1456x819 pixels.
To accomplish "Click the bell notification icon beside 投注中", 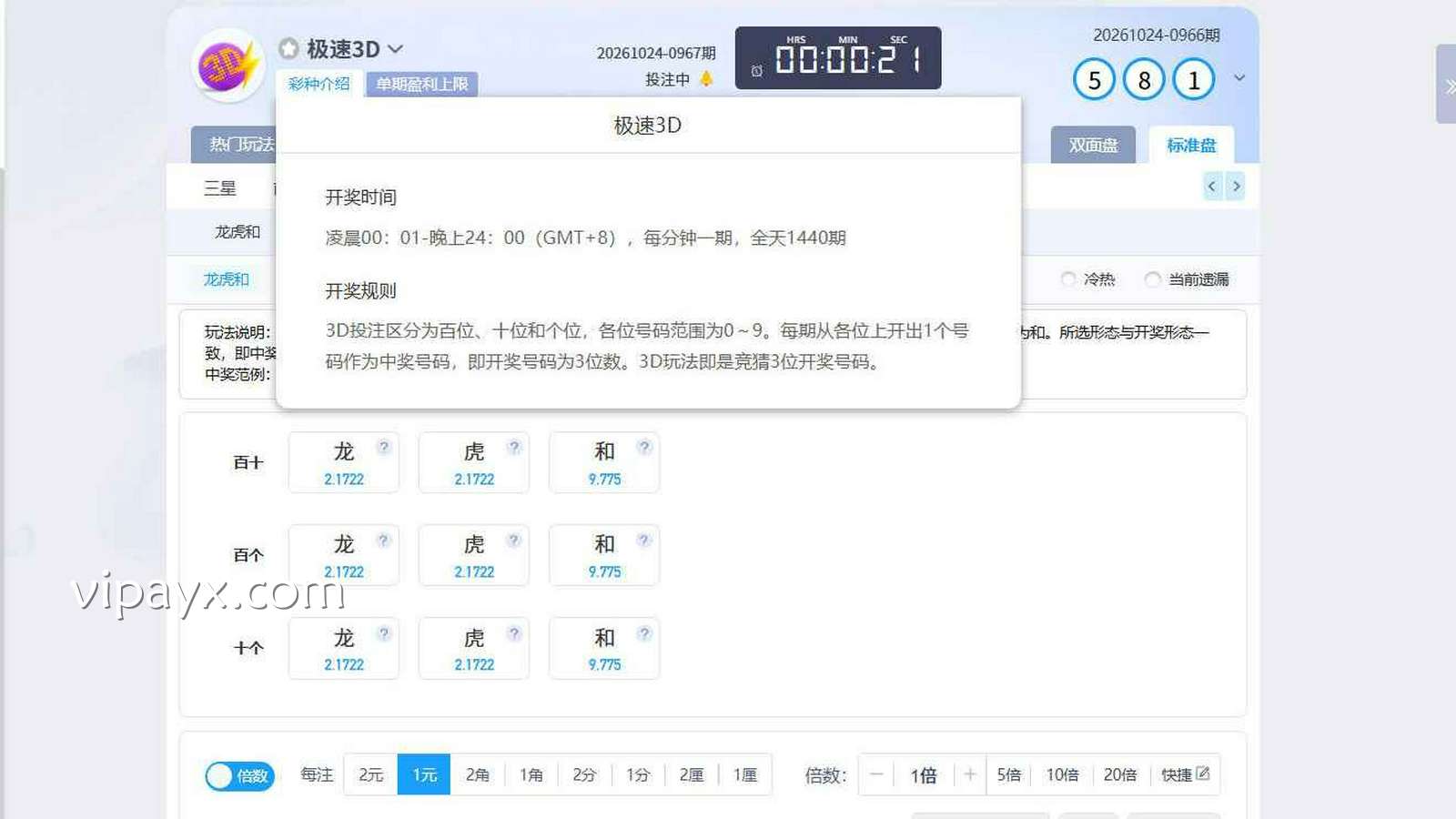I will pos(706,79).
